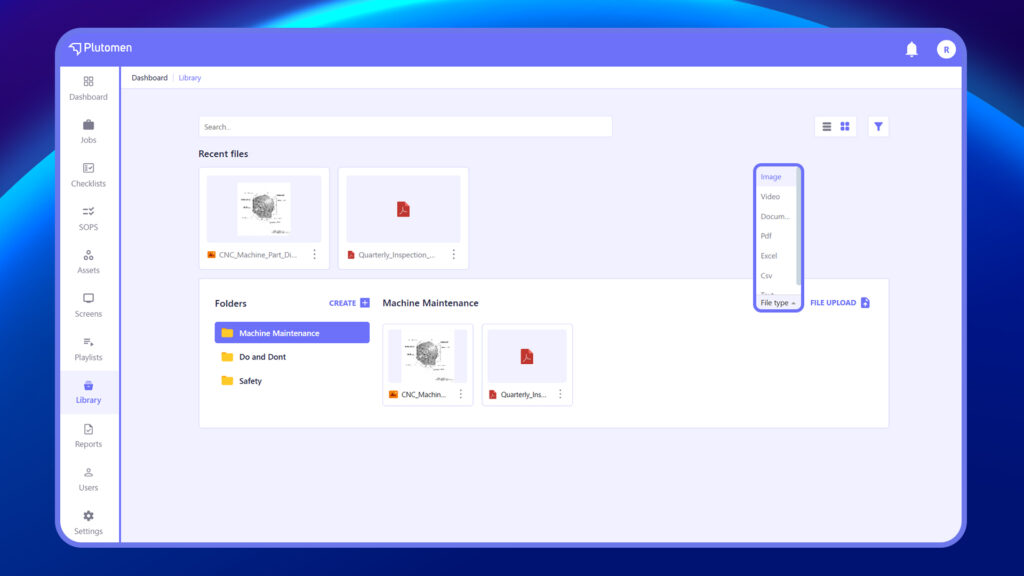Click the Dashboard breadcrumb link
This screenshot has height=576, width=1024.
[150, 78]
